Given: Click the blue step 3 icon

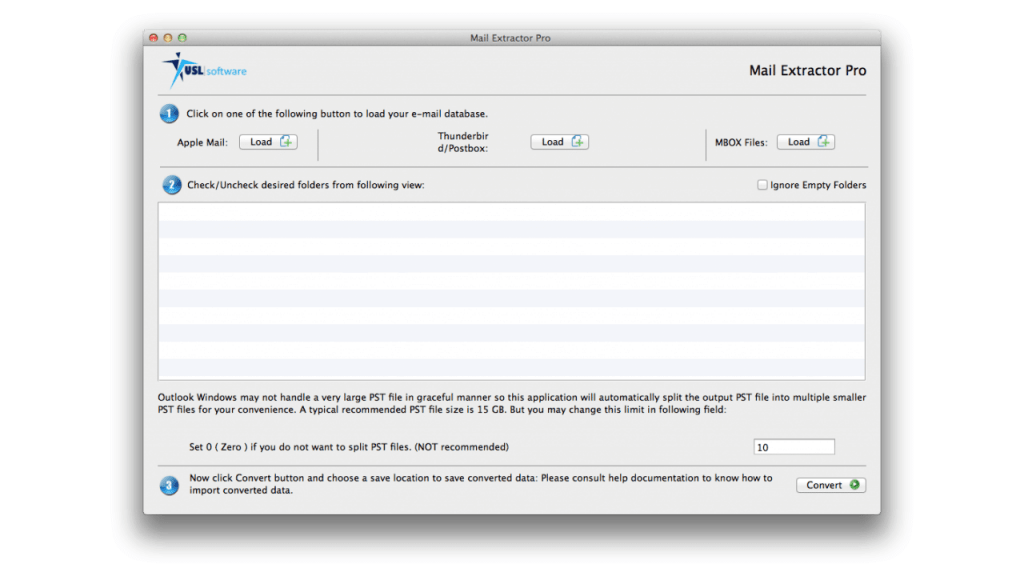Looking at the screenshot, I should tap(171, 485).
